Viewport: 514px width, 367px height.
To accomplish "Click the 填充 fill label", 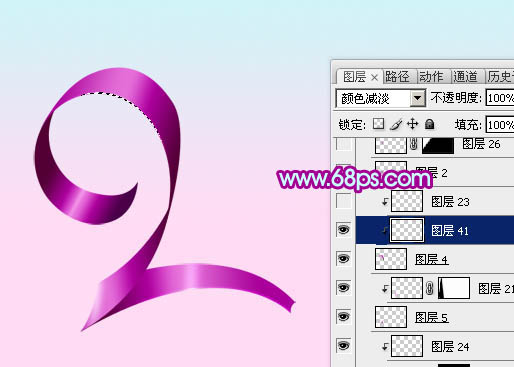I will pos(468,125).
